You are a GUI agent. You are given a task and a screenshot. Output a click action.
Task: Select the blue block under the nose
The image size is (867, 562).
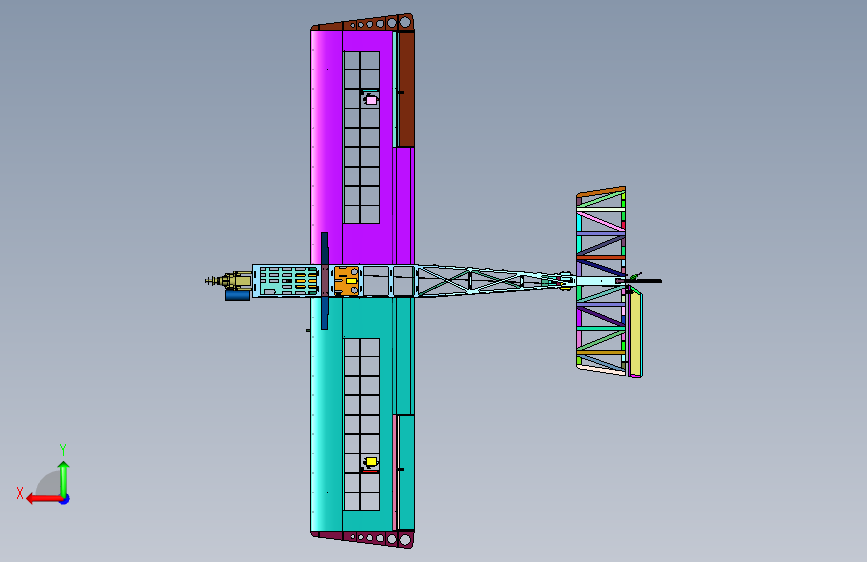pyautogui.click(x=238, y=295)
